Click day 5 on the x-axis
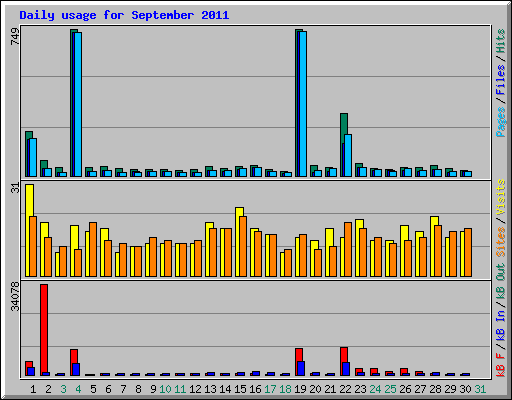The image size is (512, 400). click(x=93, y=389)
